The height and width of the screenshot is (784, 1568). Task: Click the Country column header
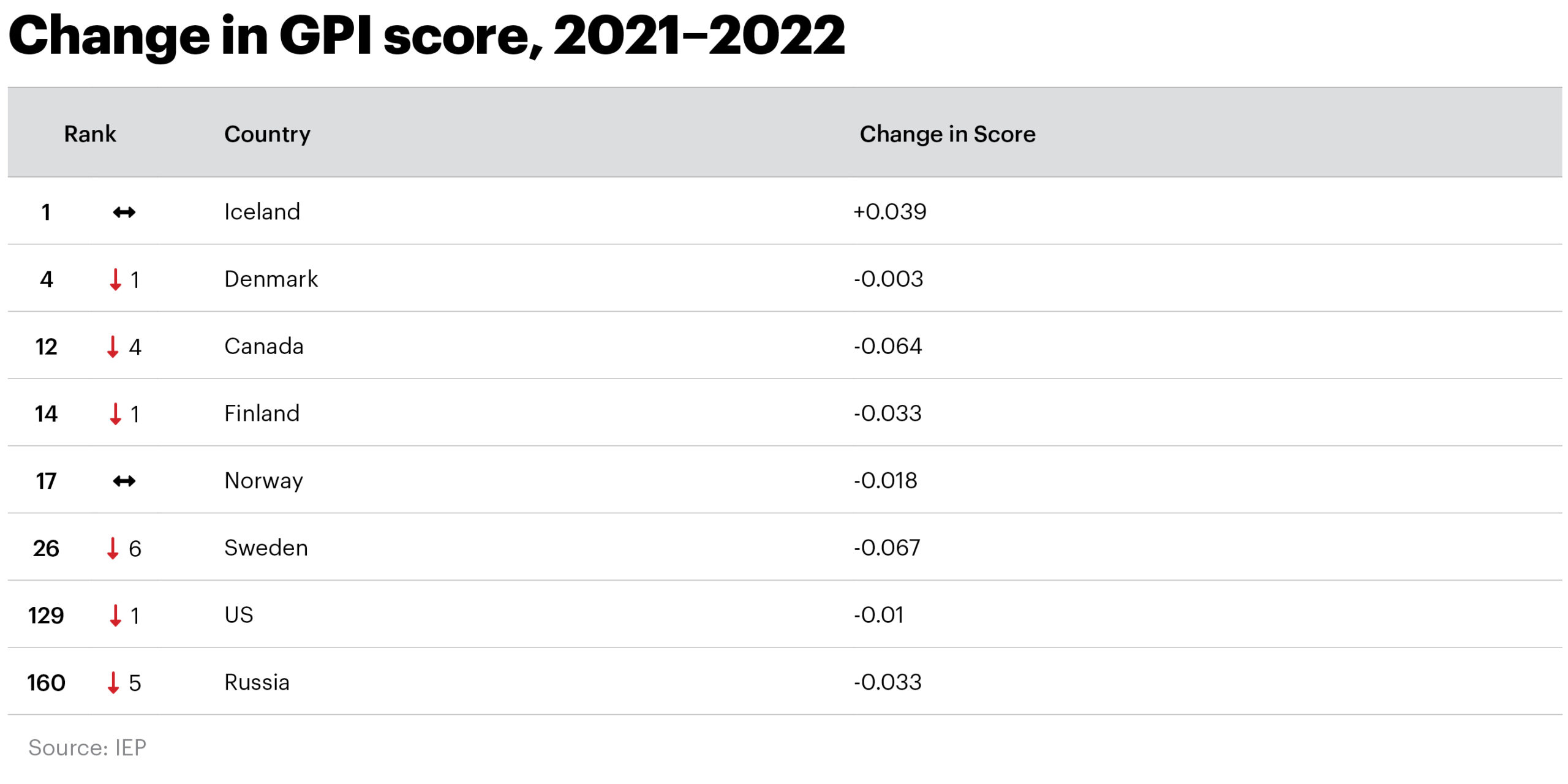pyautogui.click(x=267, y=134)
